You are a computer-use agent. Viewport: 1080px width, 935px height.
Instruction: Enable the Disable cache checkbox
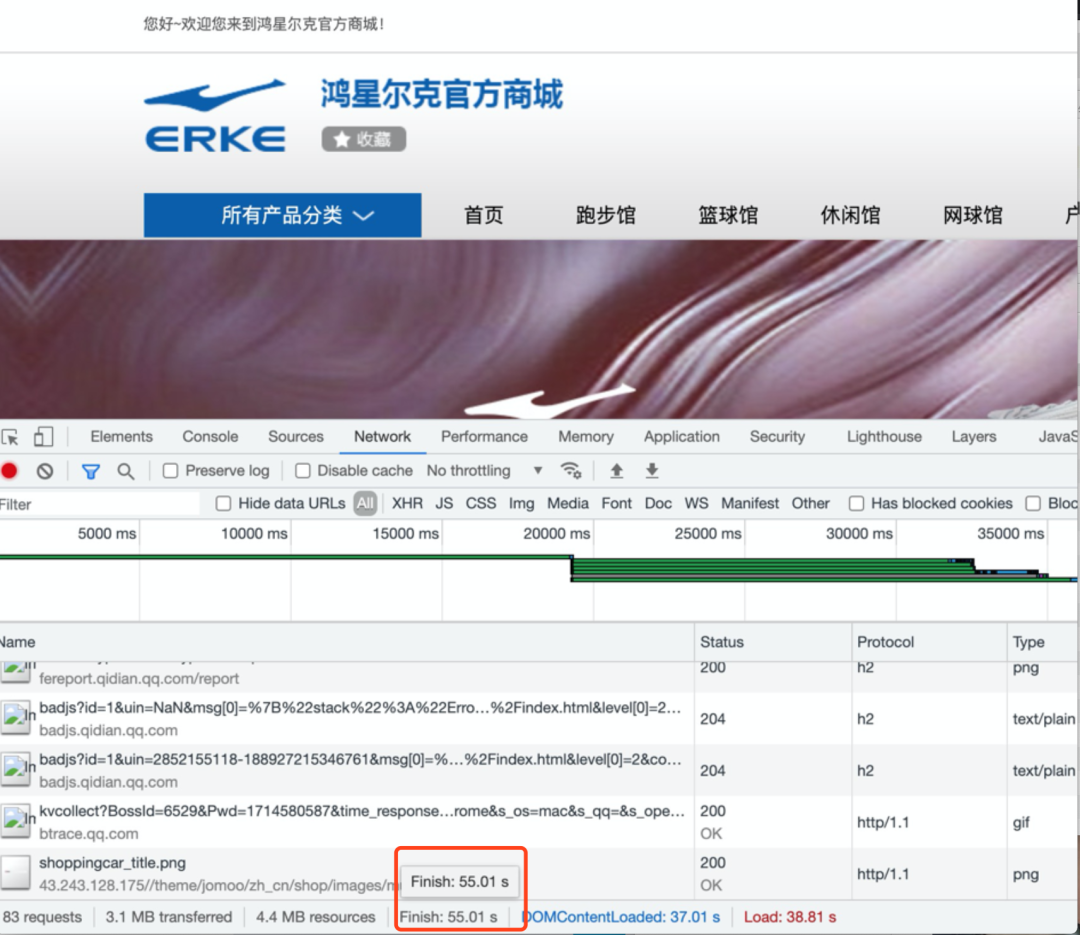[302, 471]
